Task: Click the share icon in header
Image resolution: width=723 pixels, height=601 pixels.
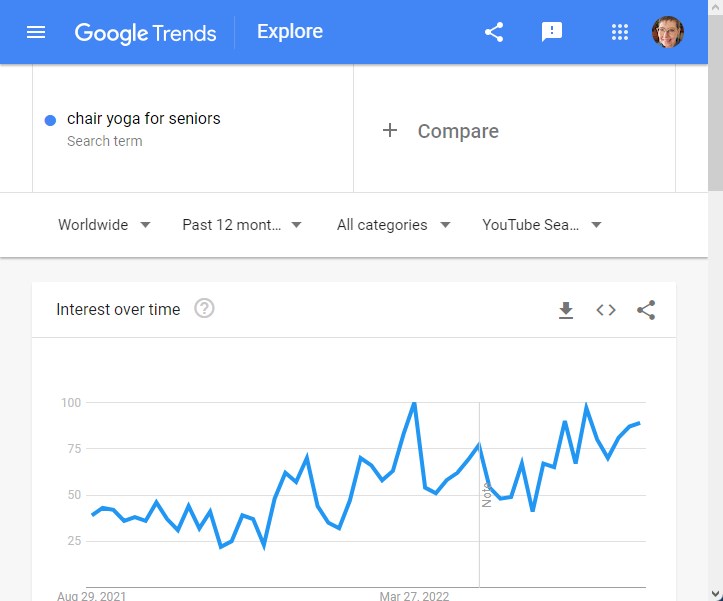Action: tap(494, 32)
